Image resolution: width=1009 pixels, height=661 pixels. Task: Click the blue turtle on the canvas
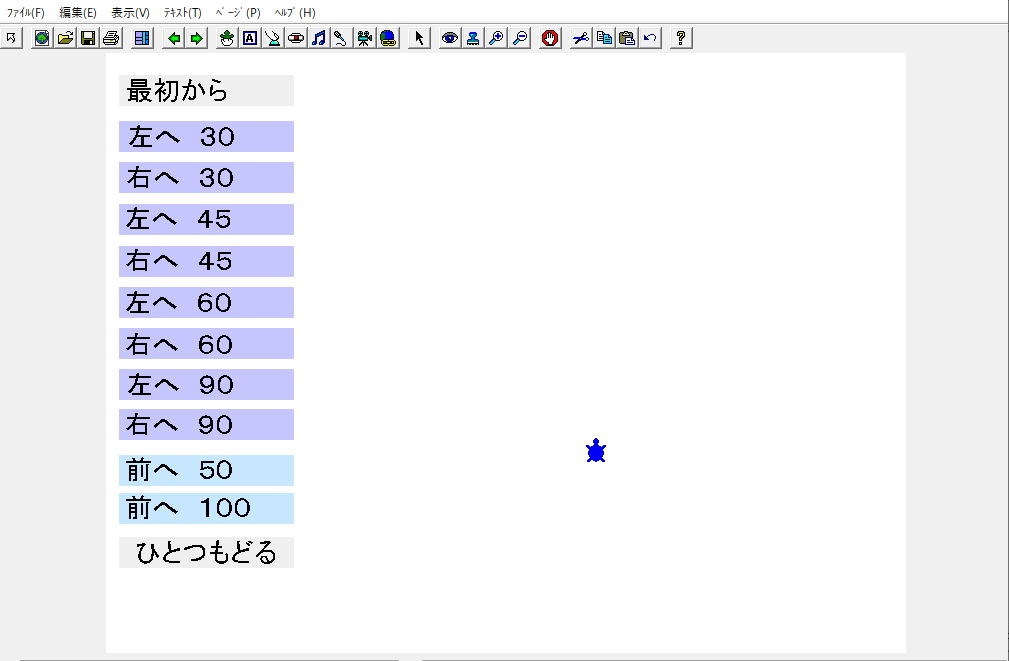596,451
